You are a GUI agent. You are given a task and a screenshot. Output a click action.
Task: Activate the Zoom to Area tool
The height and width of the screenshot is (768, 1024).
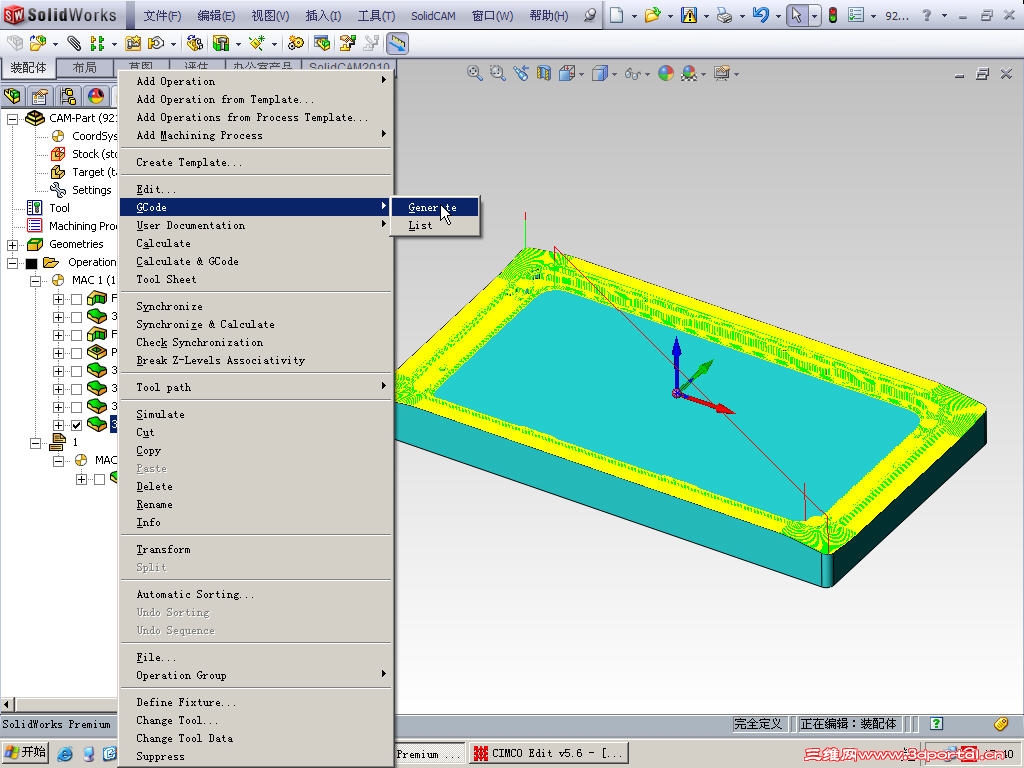tap(498, 73)
